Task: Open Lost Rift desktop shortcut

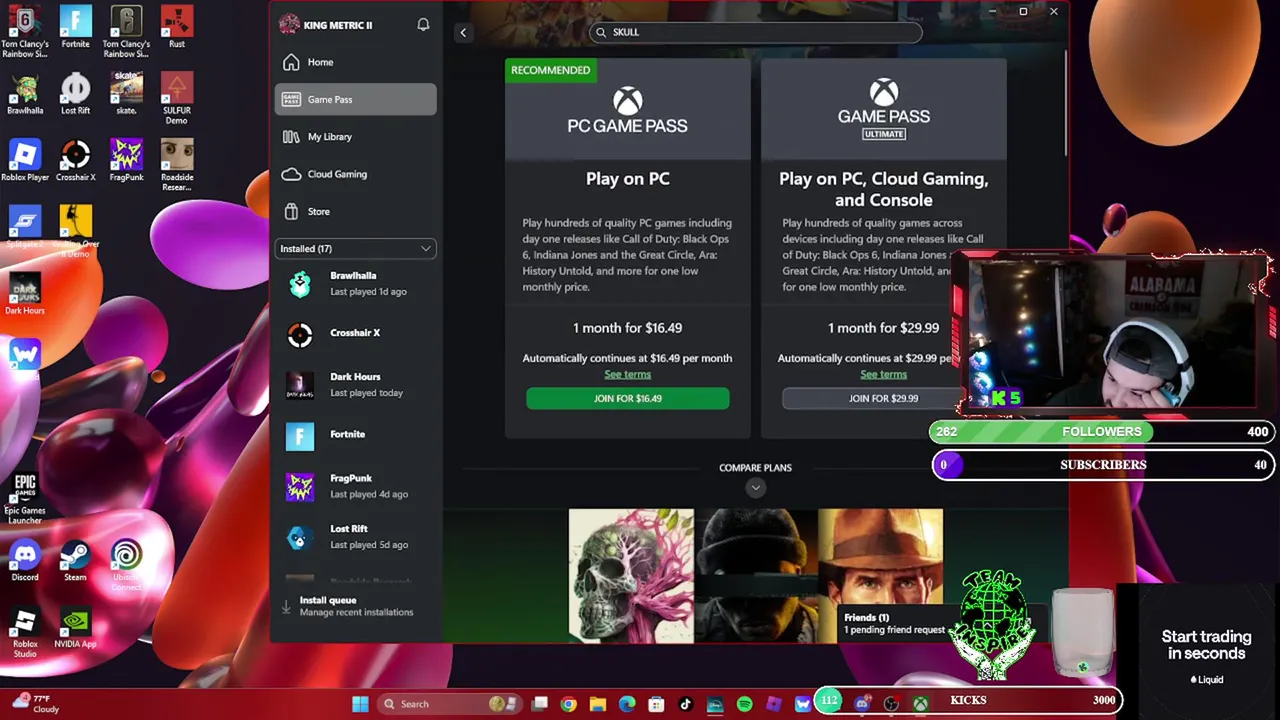Action: coord(75,94)
